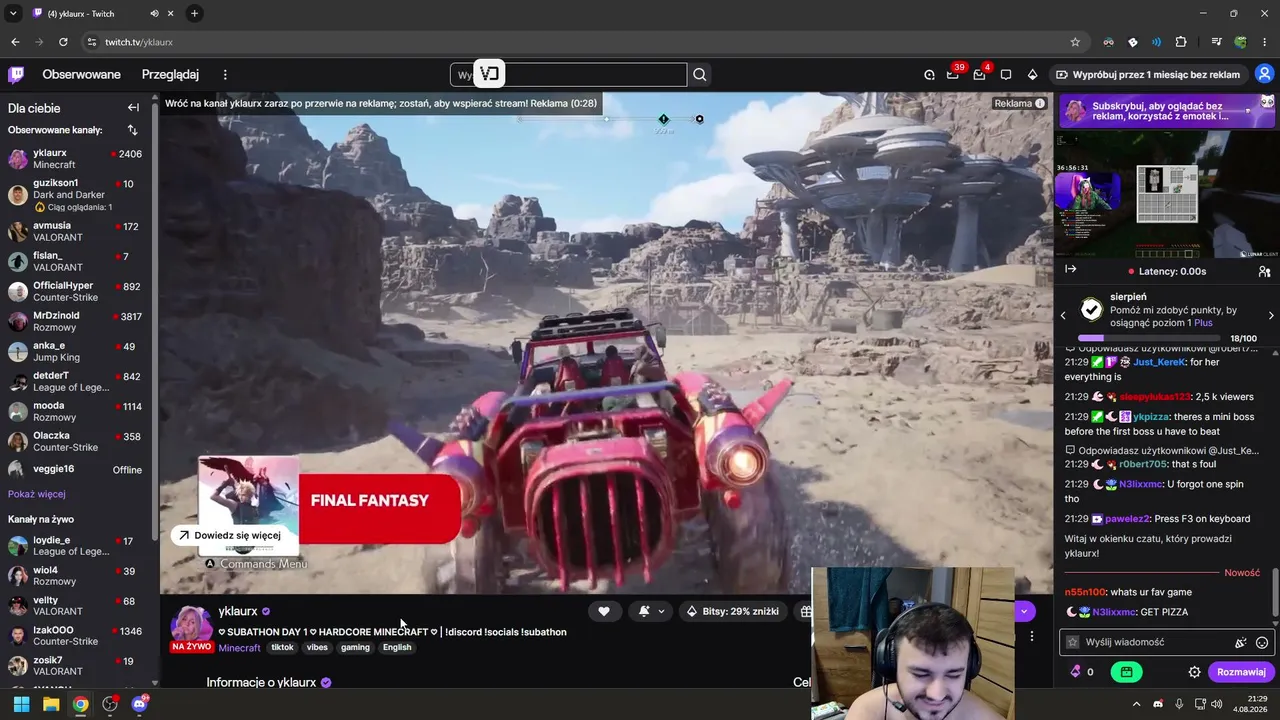Image resolution: width=1280 pixels, height=720 pixels.
Task: Toggle follow with the heart button
Action: 604,611
